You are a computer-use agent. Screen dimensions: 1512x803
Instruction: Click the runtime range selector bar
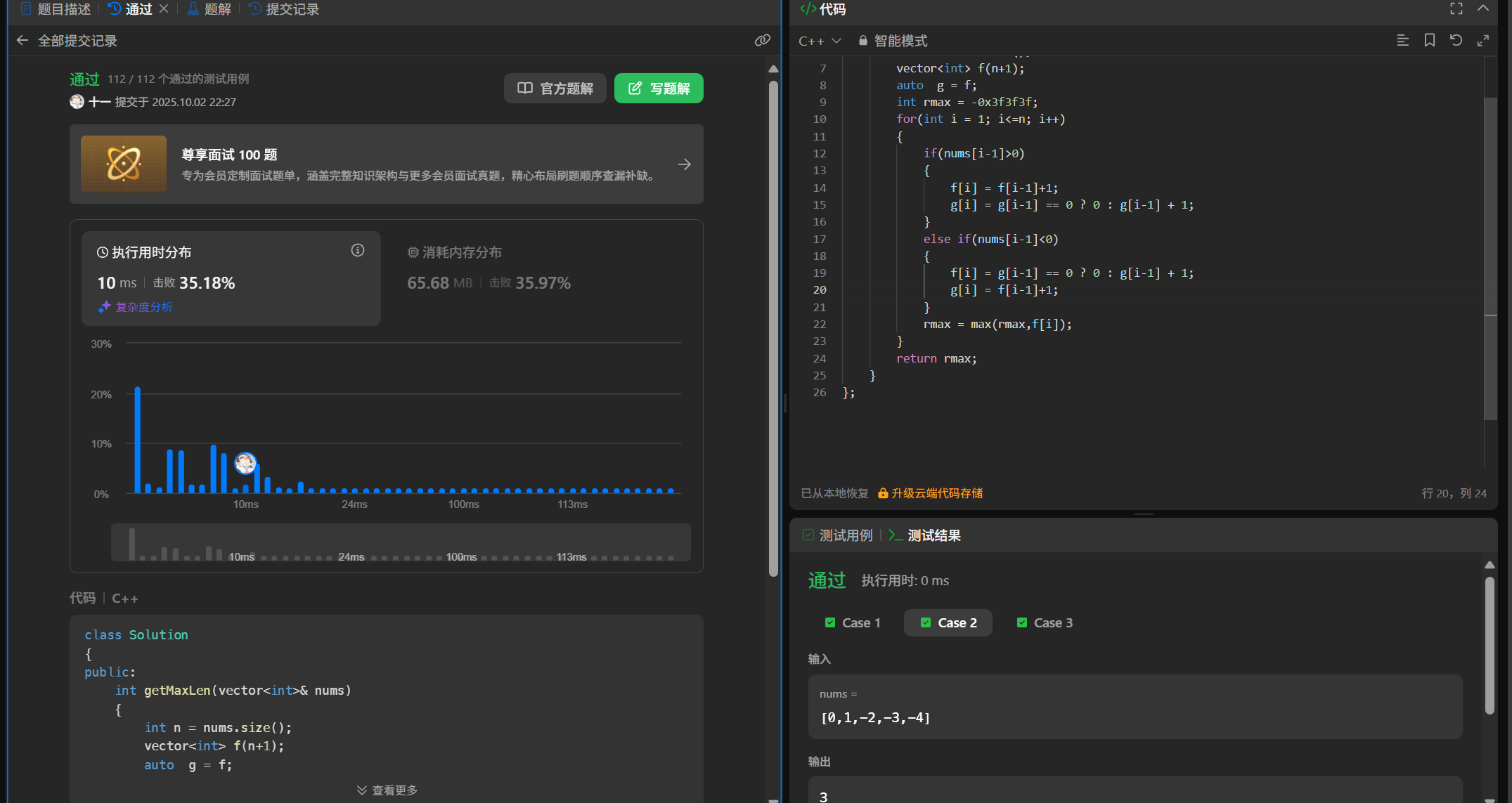401,543
